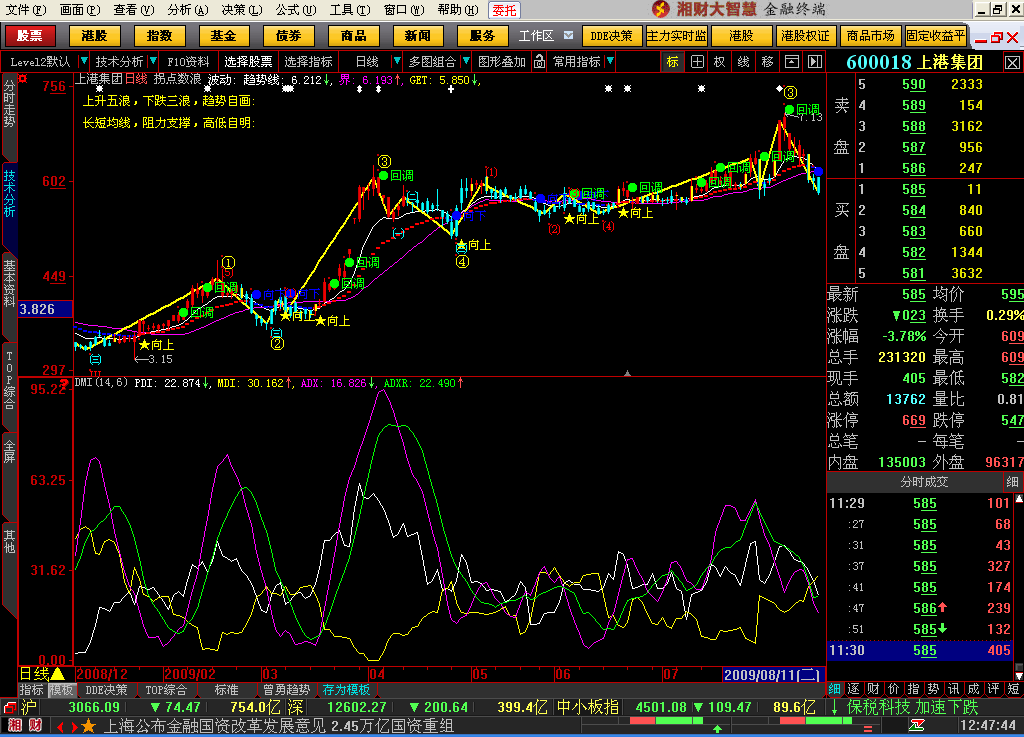Expand the 技术分析 dropdown arrow
Image resolution: width=1024 pixels, height=737 pixels.
[153, 61]
